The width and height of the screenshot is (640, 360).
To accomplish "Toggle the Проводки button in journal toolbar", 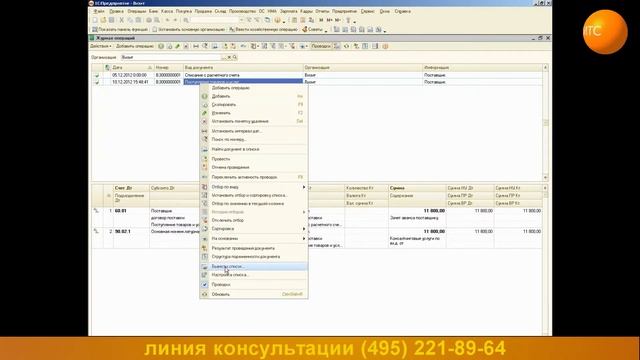I will (x=321, y=46).
